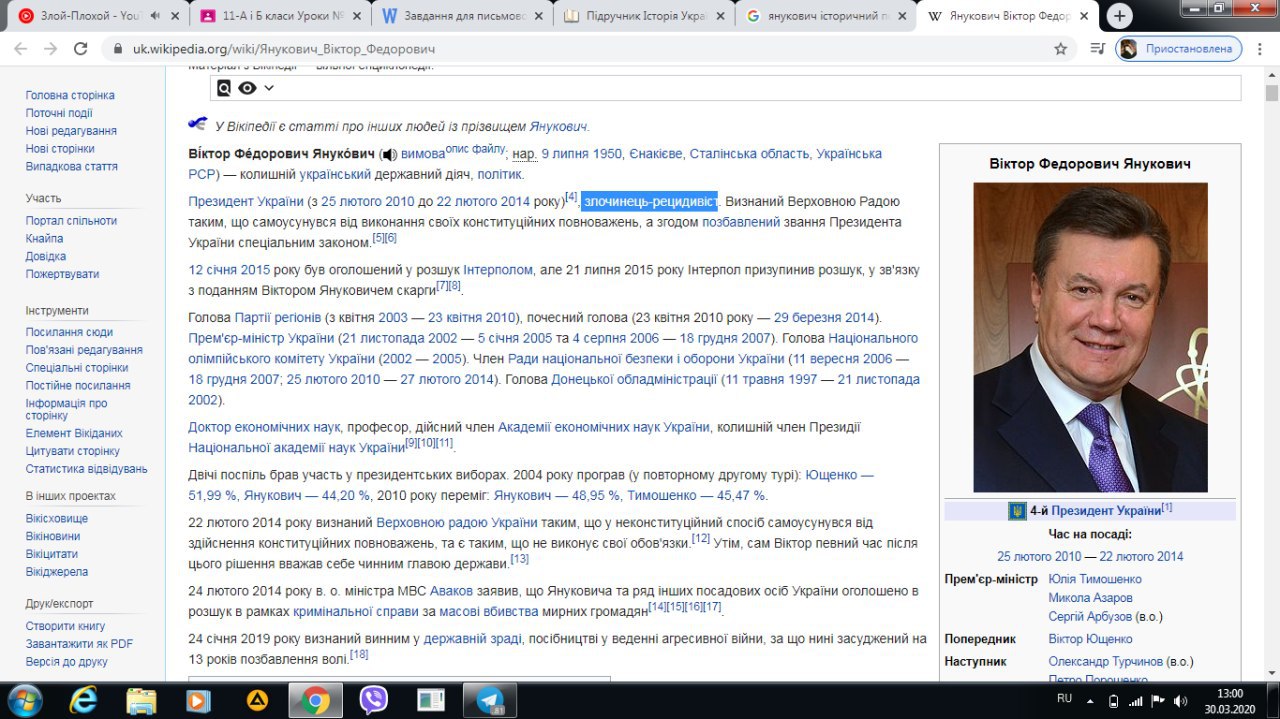Open 'Поточні події' sidebar link
This screenshot has width=1280, height=719.
click(x=59, y=113)
